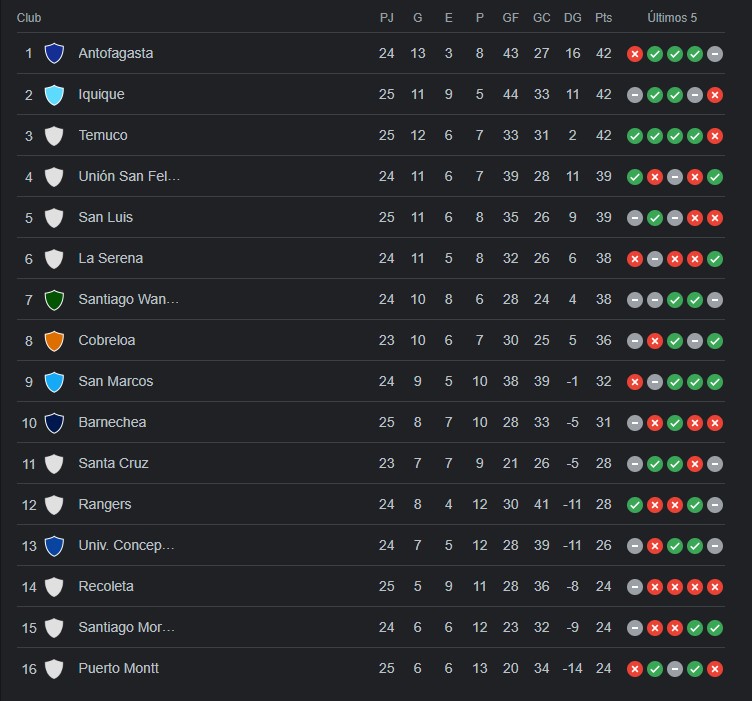Click the Pts column header
The width and height of the screenshot is (752, 701).
pyautogui.click(x=603, y=18)
